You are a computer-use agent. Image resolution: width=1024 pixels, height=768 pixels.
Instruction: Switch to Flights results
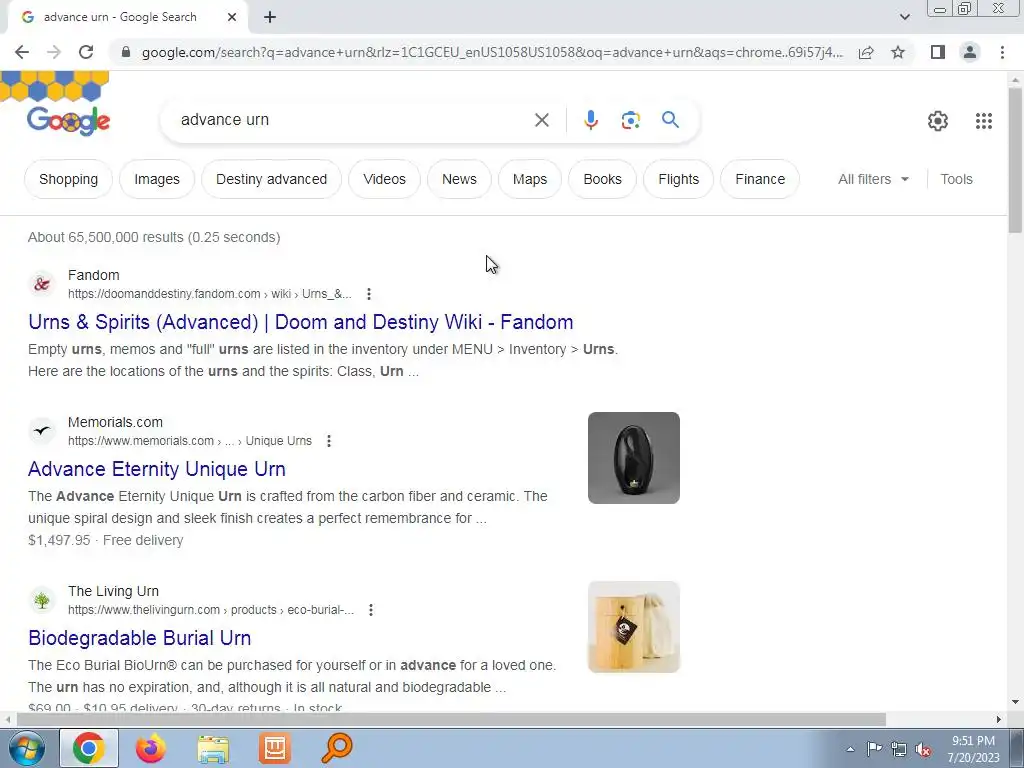(679, 179)
